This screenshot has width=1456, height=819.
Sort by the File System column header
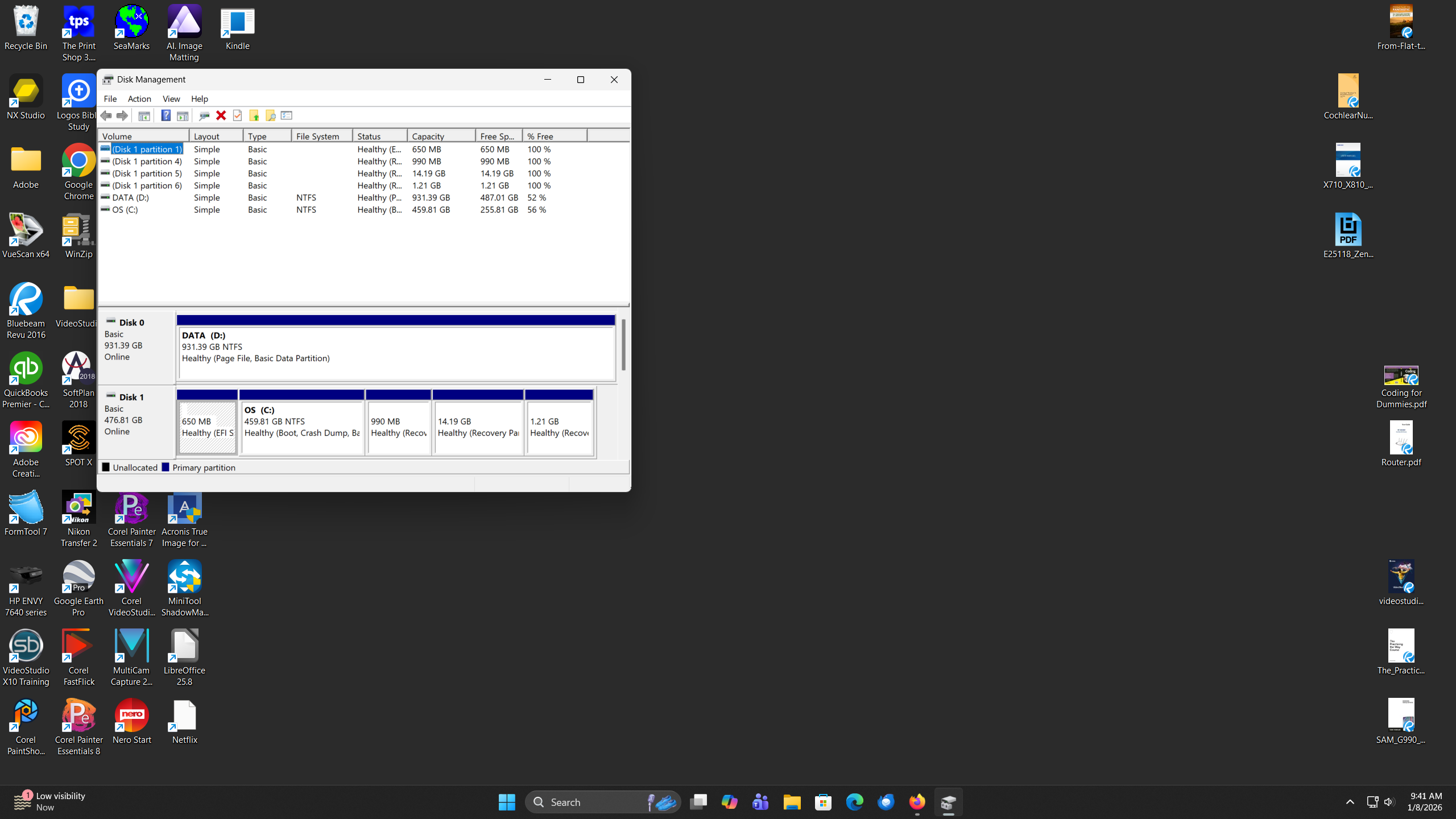(x=322, y=136)
